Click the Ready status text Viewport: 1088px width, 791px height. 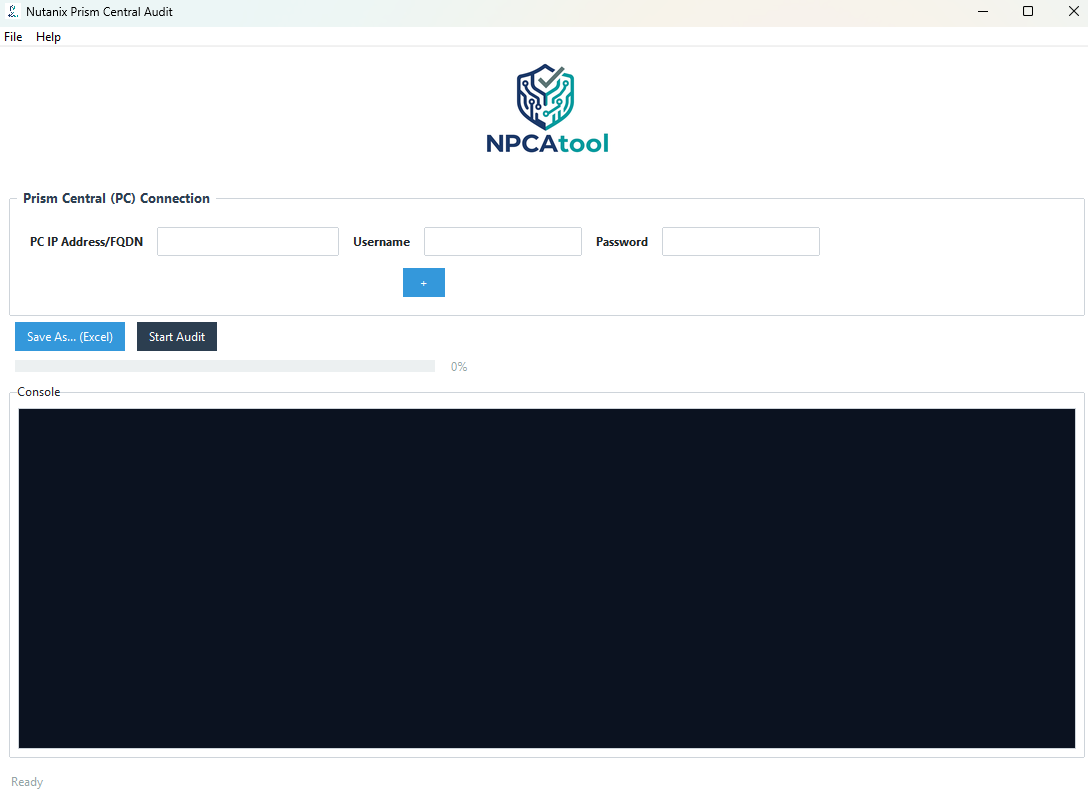[26, 781]
